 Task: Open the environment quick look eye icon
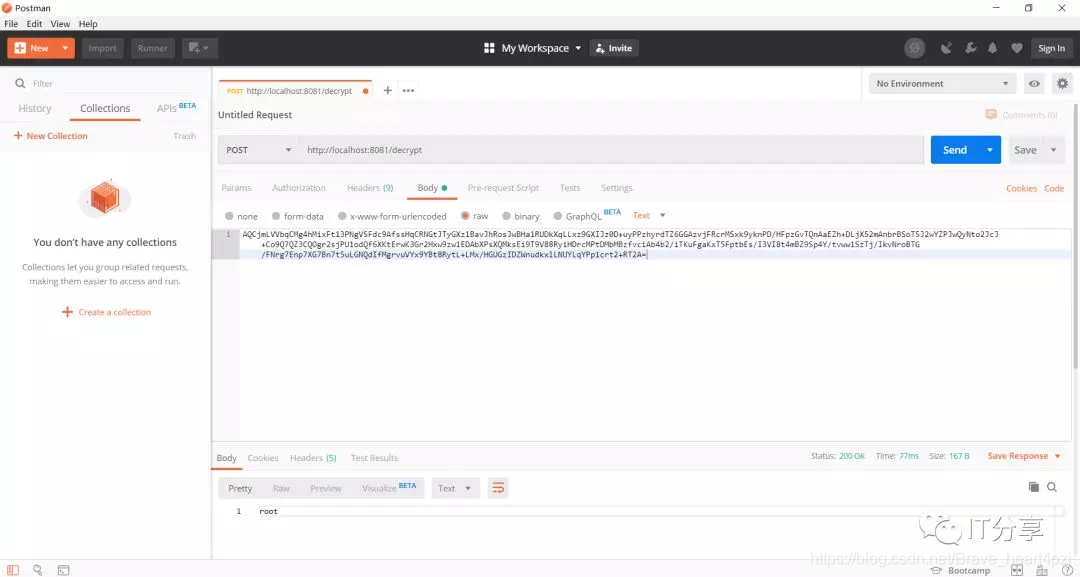[1035, 83]
